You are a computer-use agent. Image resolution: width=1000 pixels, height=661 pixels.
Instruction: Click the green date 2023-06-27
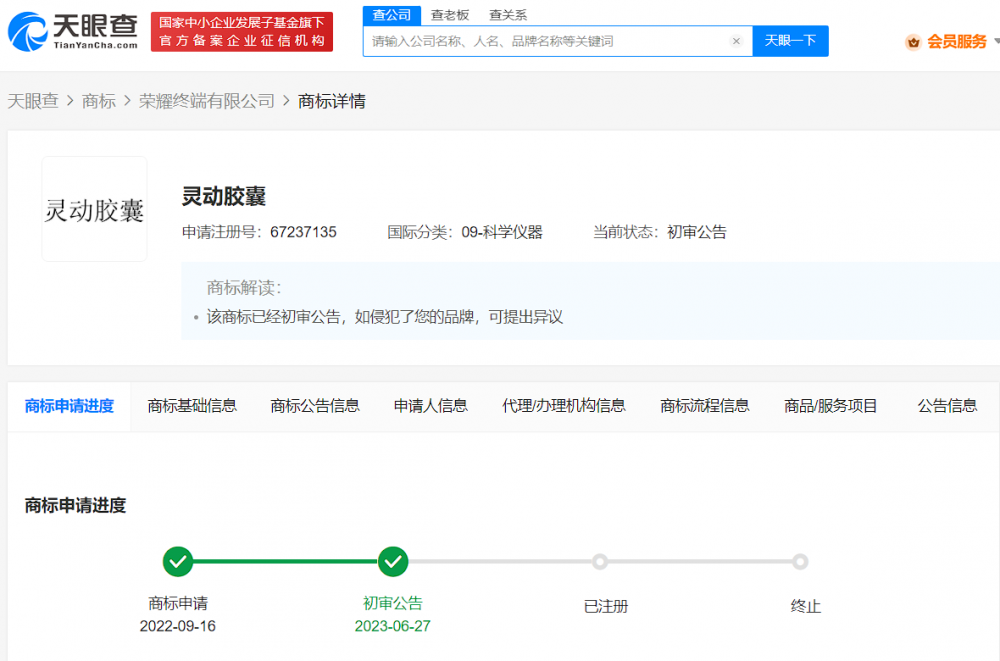click(392, 626)
